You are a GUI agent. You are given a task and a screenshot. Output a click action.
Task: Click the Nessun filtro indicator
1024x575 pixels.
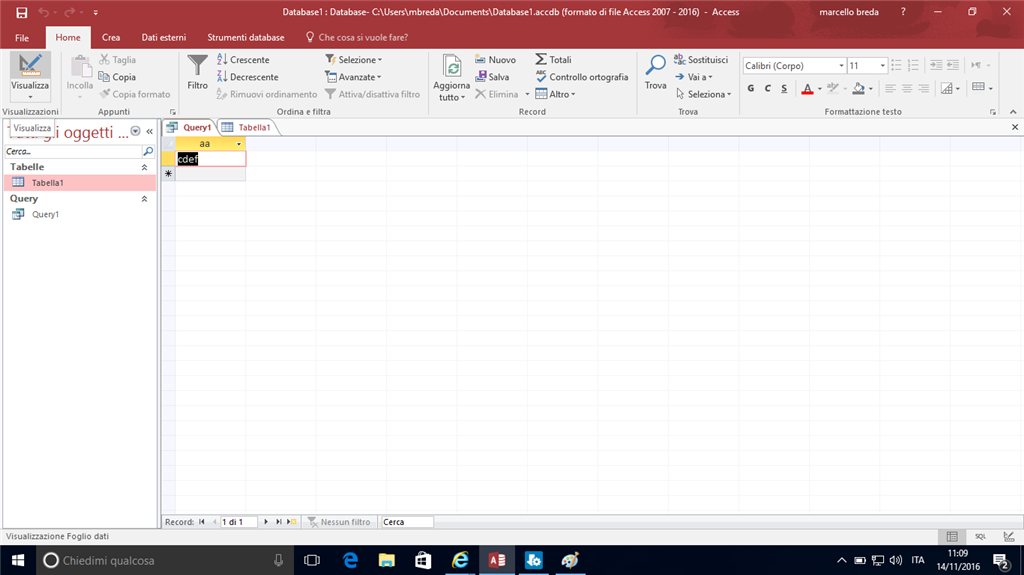[340, 521]
